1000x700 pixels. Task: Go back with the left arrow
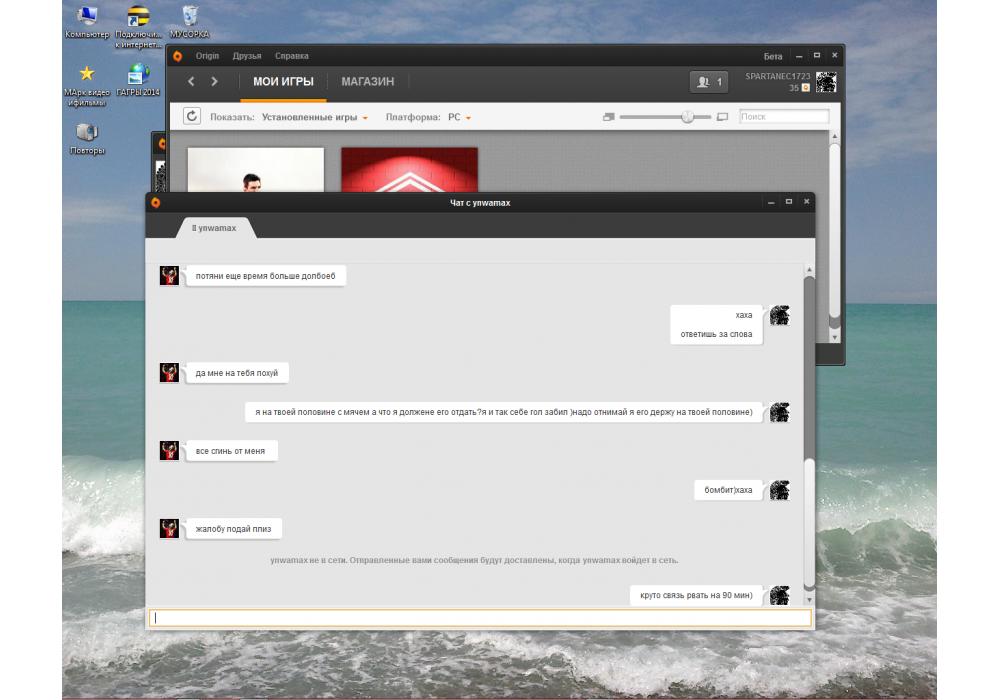(191, 82)
